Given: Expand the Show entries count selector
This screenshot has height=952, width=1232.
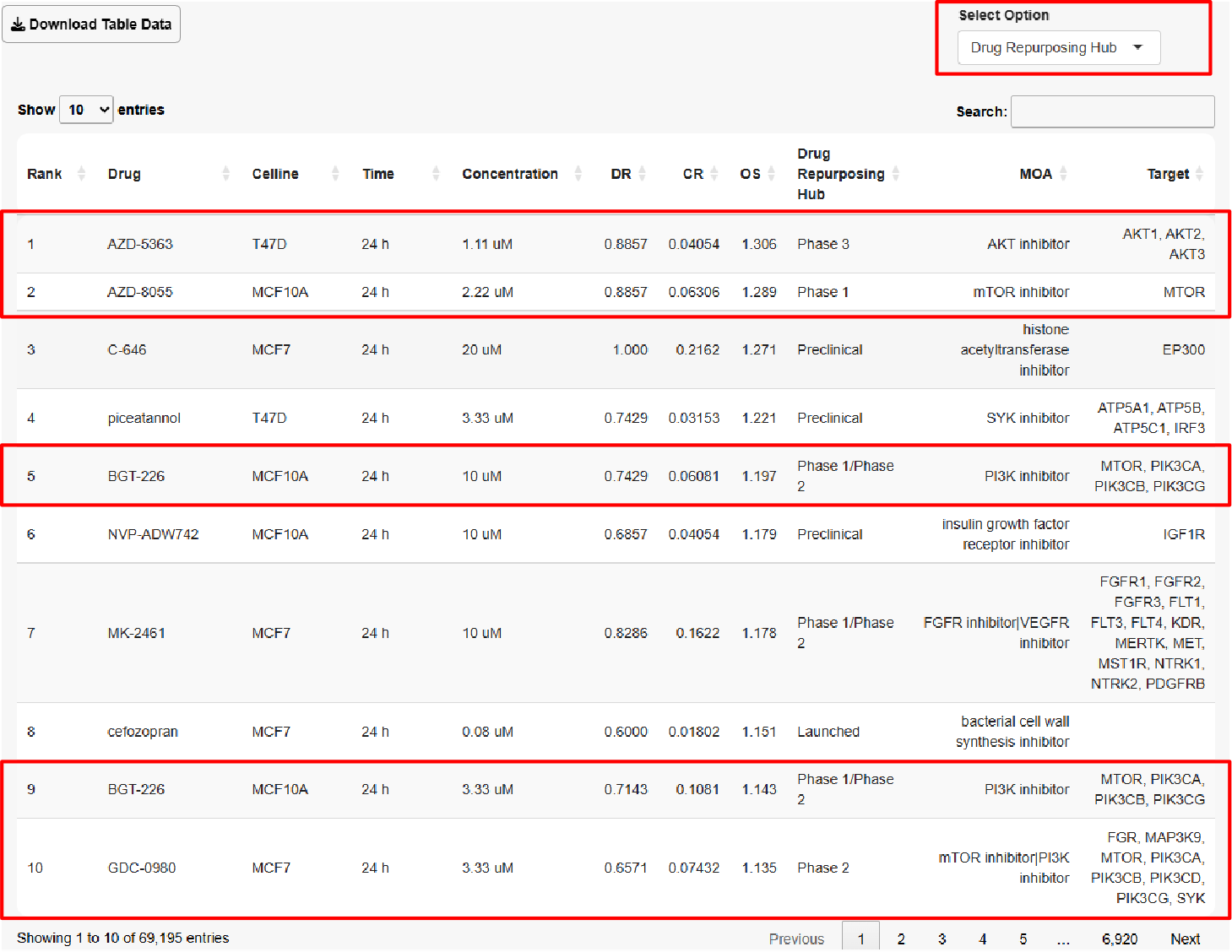Looking at the screenshot, I should coord(86,110).
